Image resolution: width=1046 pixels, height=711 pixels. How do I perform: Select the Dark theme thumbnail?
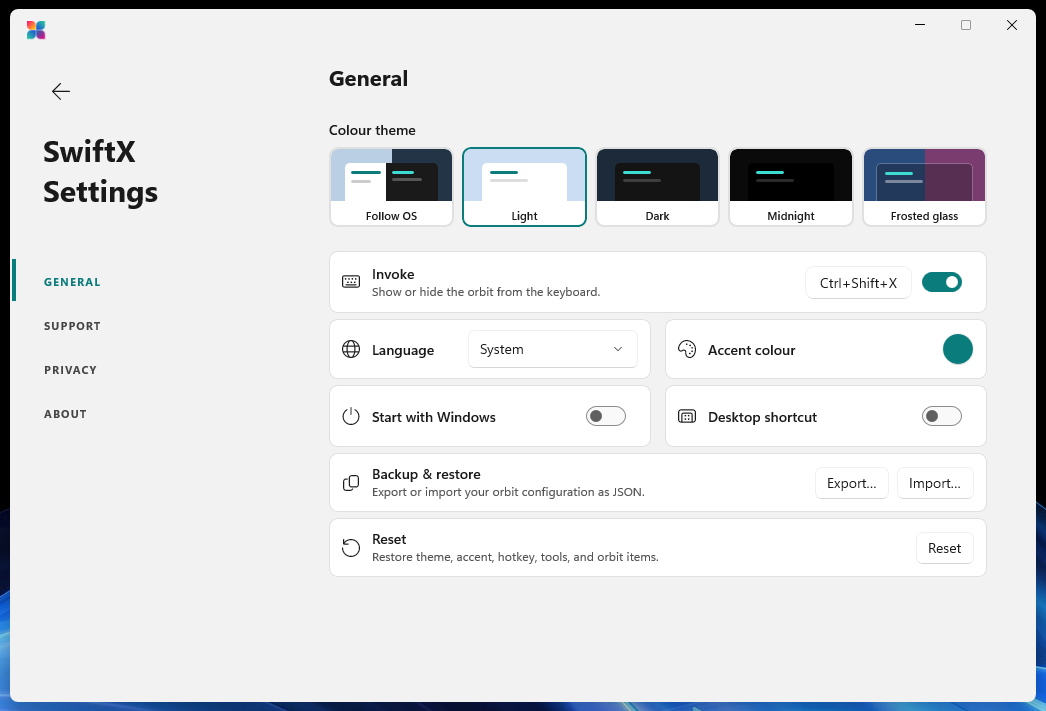point(657,187)
